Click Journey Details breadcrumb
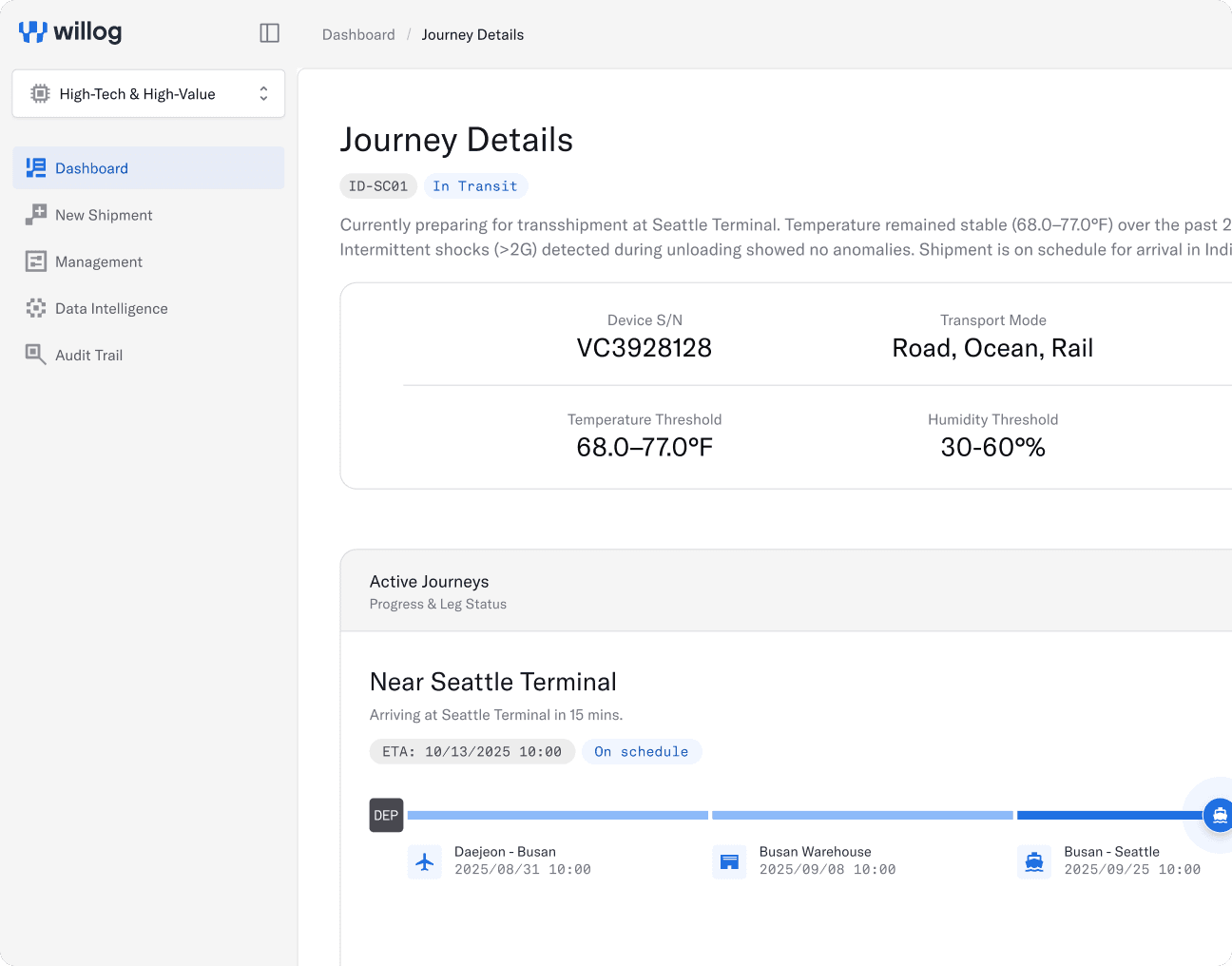The image size is (1232, 966). click(472, 34)
